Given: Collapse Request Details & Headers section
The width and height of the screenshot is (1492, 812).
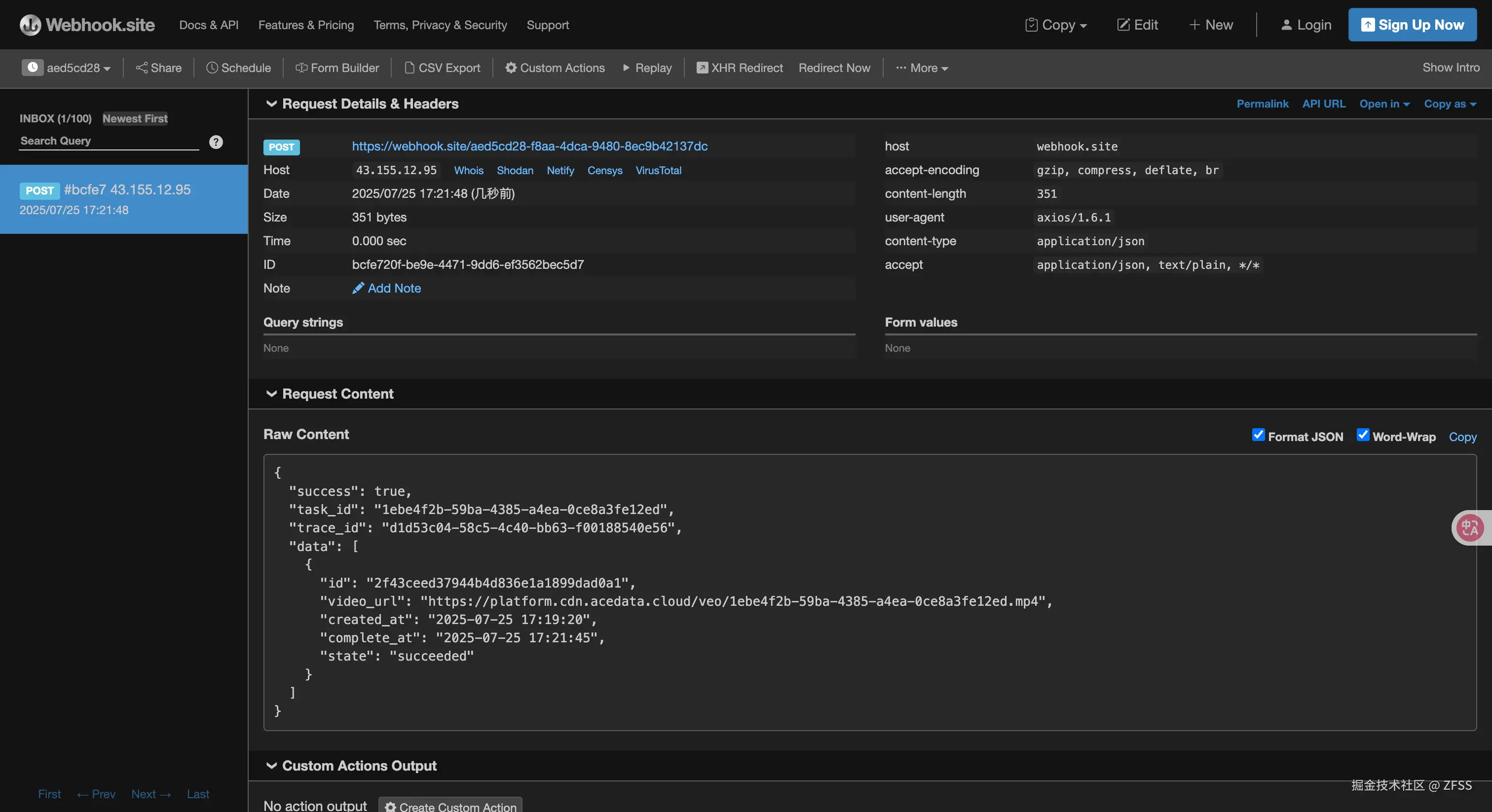Looking at the screenshot, I should 271,104.
